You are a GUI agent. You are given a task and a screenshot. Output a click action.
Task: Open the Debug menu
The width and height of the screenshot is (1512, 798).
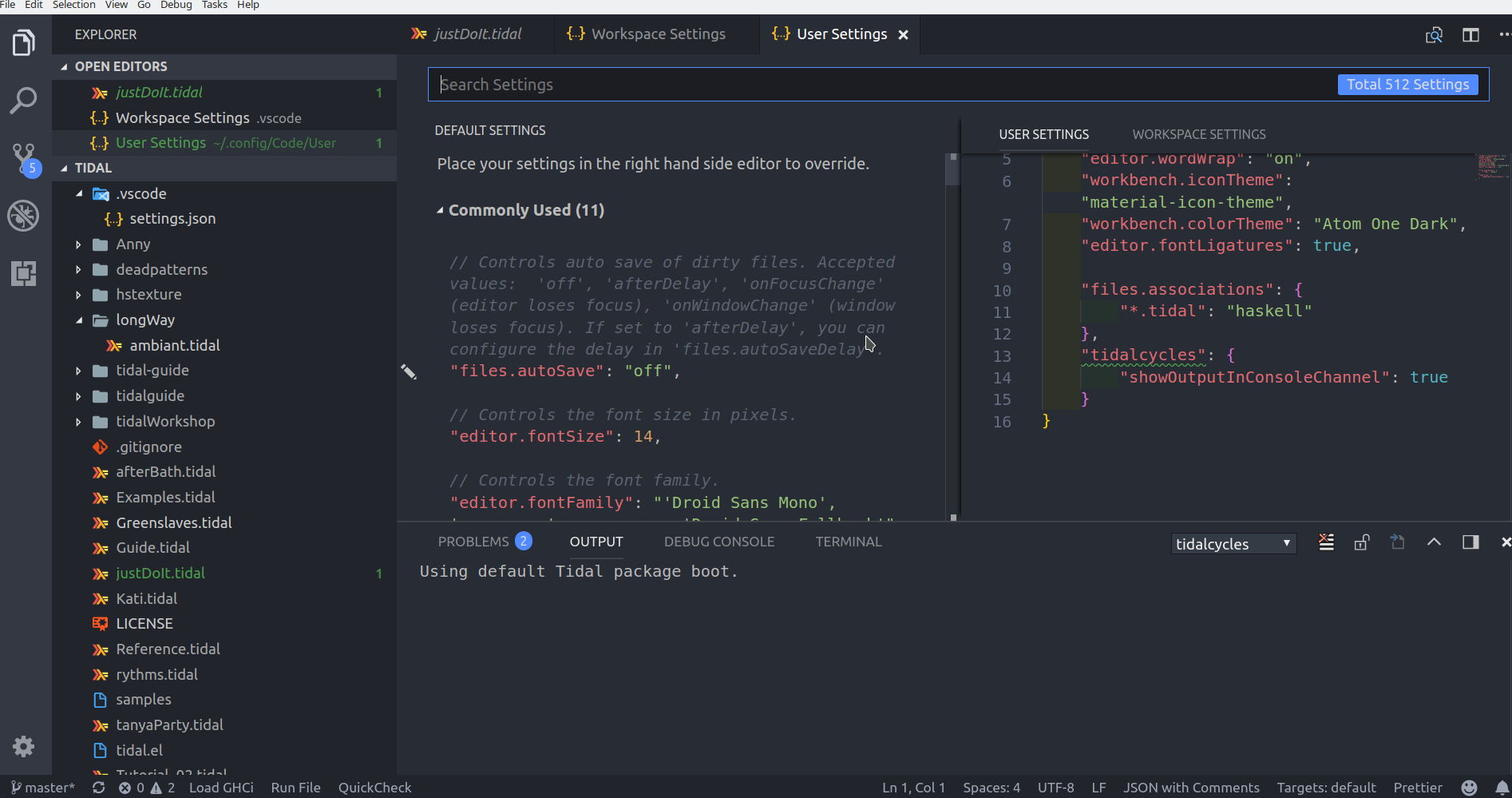point(176,6)
